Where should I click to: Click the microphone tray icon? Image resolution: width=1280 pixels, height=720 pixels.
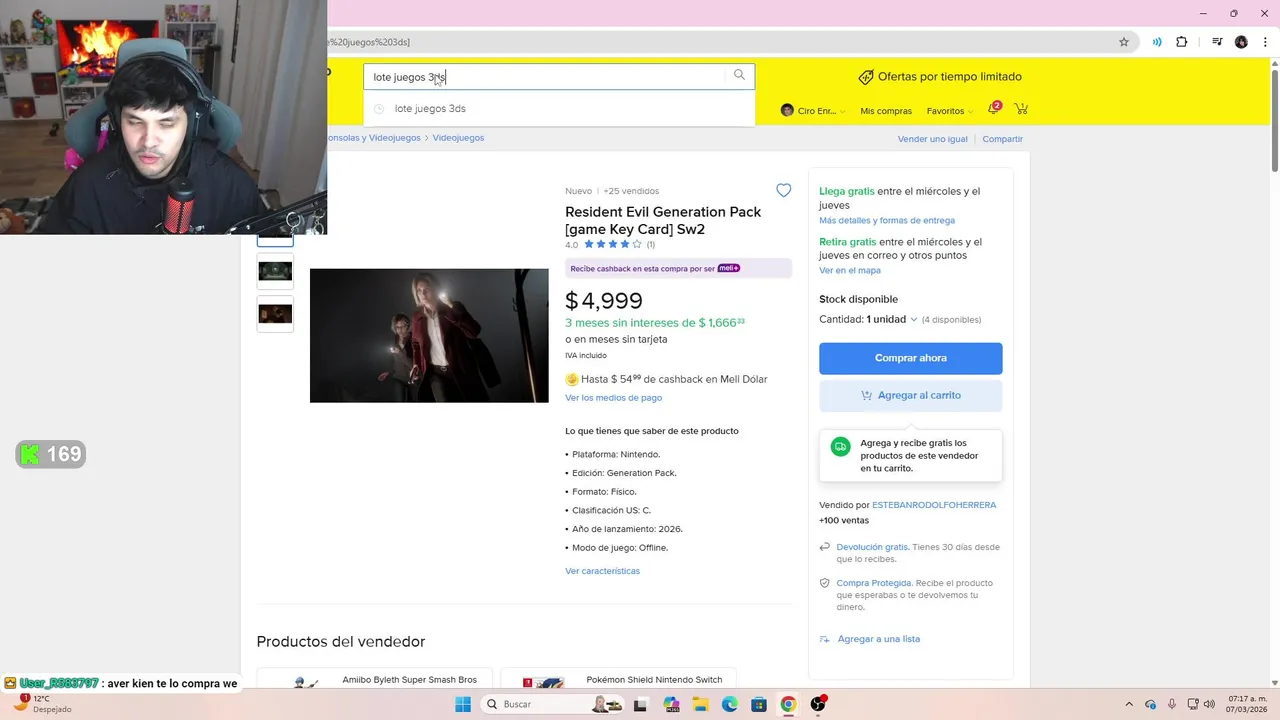[x=1172, y=704]
